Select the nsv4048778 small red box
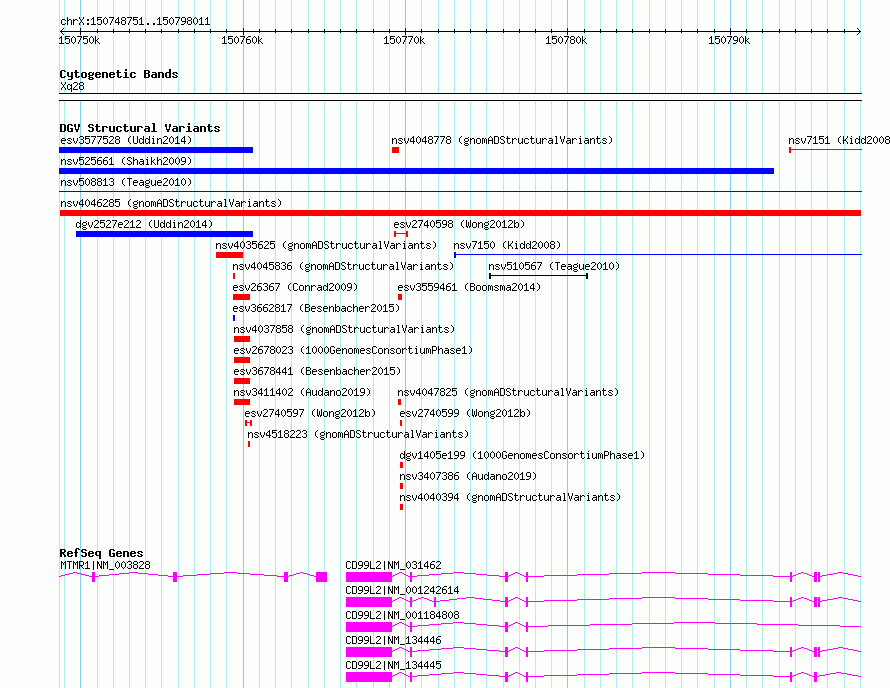 [x=396, y=150]
